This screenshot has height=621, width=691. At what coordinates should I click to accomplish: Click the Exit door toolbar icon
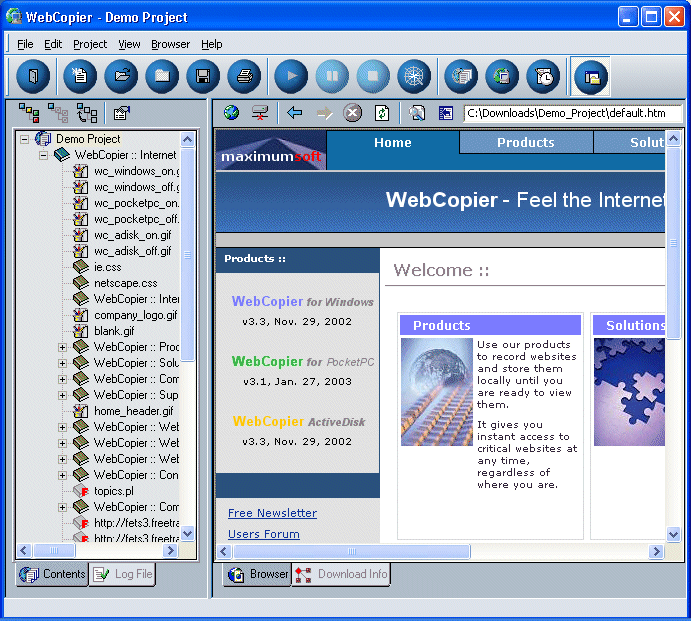(33, 77)
